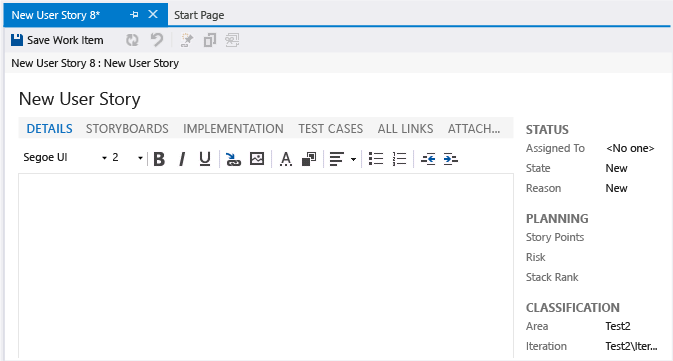Insert a hyperlink with the link icon
The image size is (673, 361).
coord(233,159)
